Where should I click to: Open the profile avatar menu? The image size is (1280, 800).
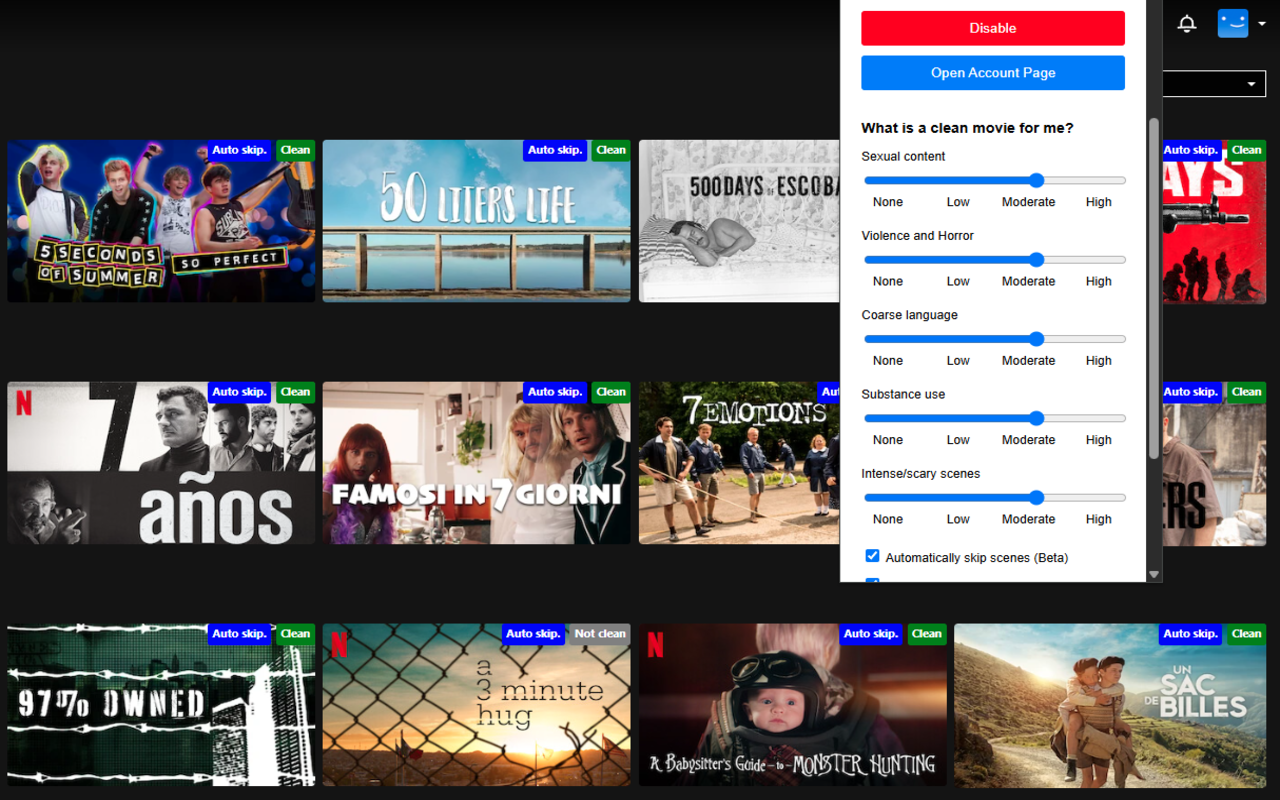(x=1233, y=24)
